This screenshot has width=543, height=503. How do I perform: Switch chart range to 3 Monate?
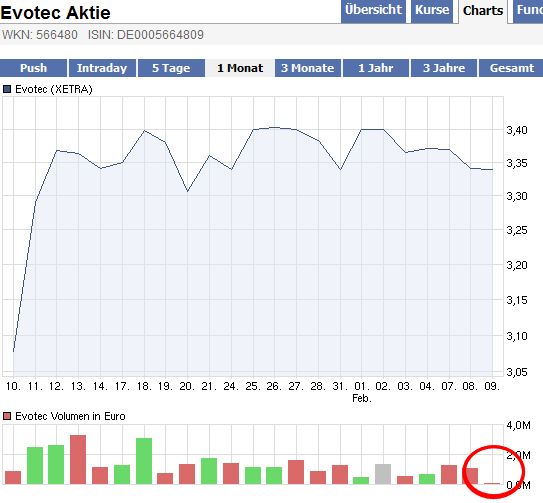308,68
